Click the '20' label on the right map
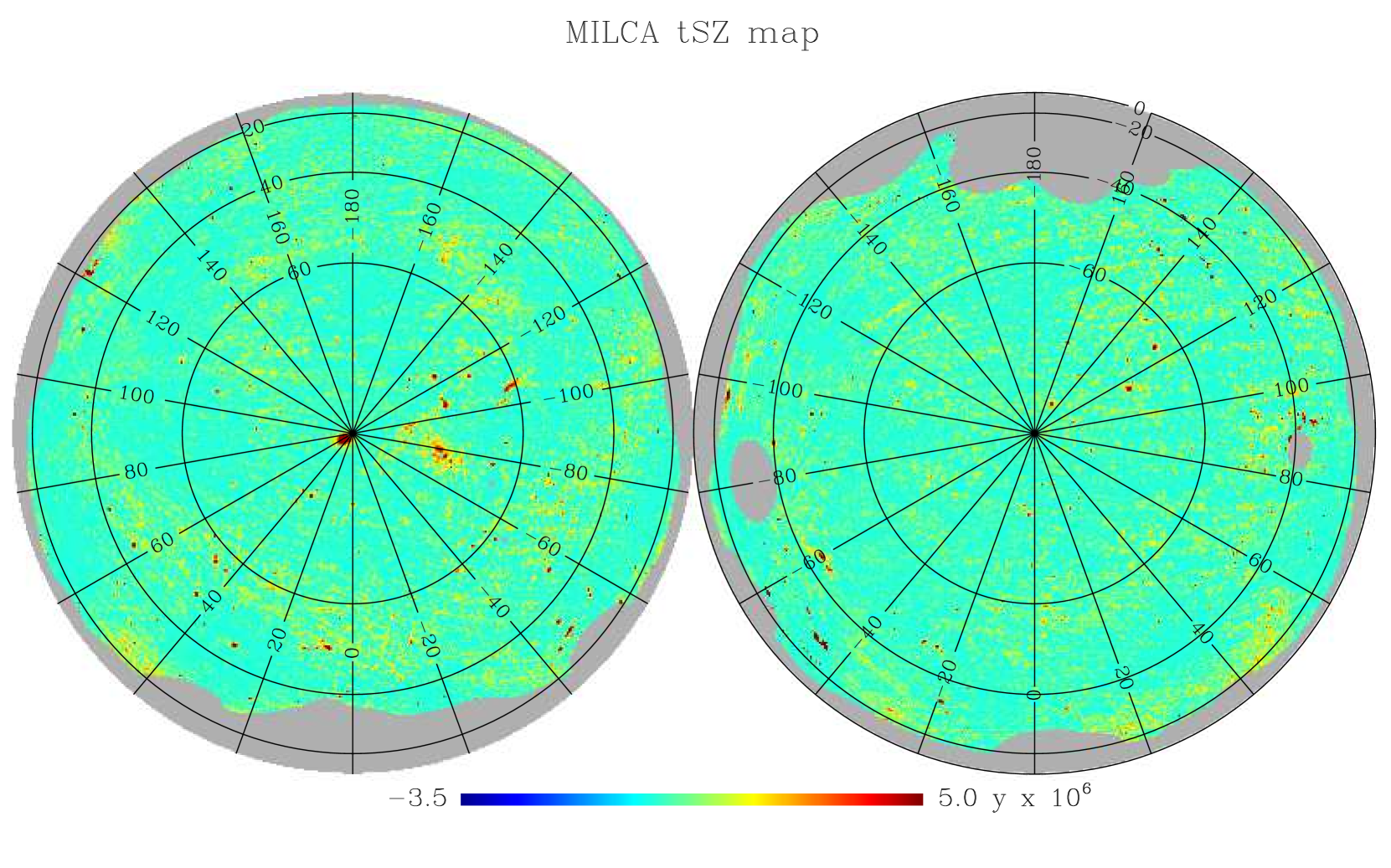 (x=1122, y=678)
